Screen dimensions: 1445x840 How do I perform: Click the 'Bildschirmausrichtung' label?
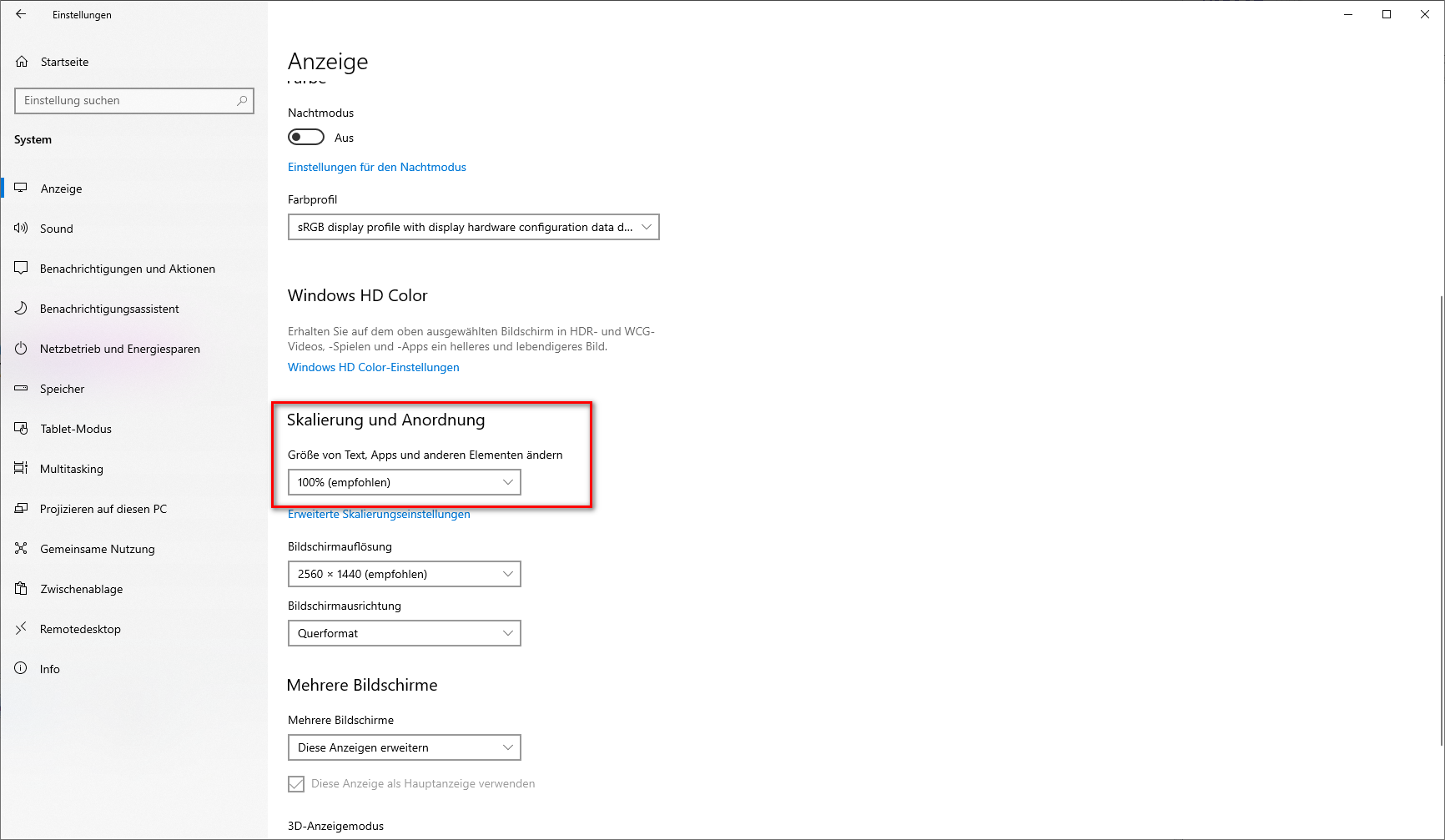pyautogui.click(x=345, y=606)
